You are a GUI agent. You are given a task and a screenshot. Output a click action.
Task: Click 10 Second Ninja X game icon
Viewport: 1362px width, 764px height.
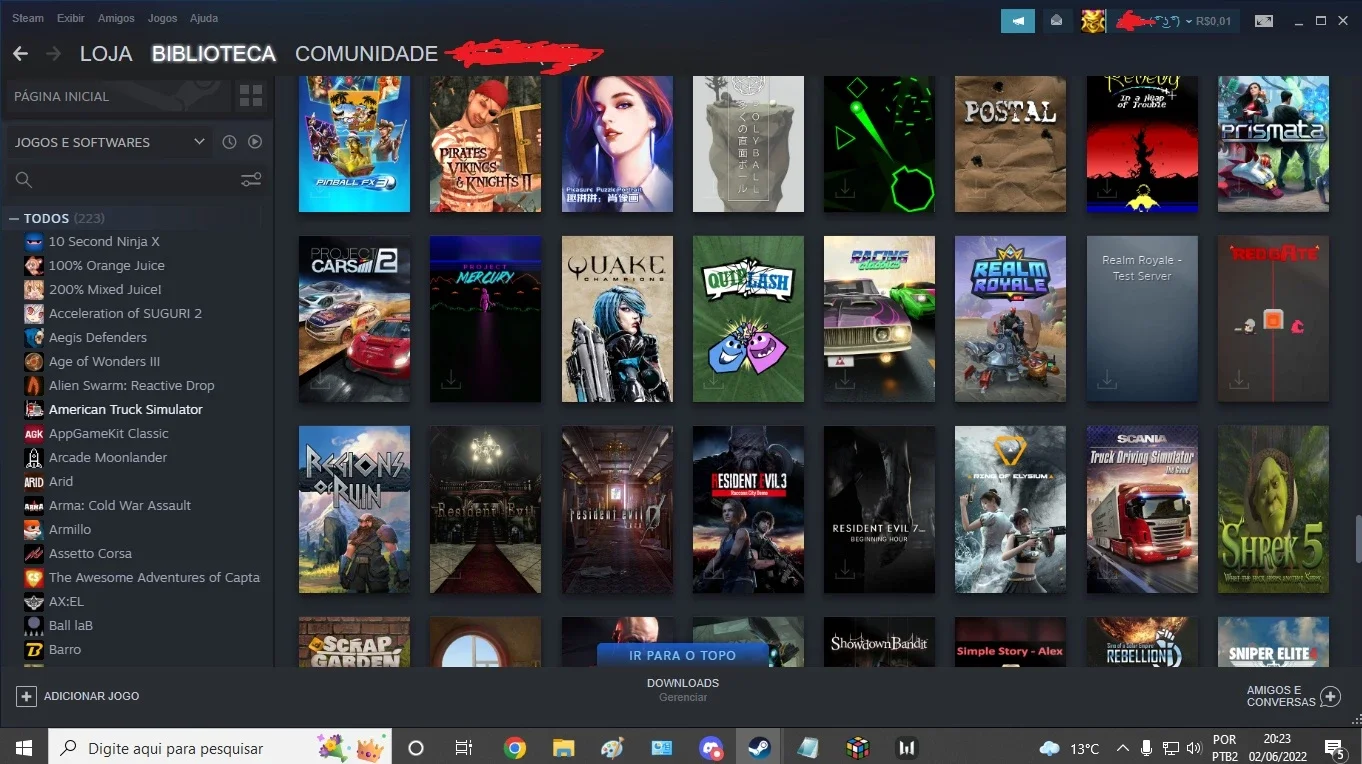[34, 241]
